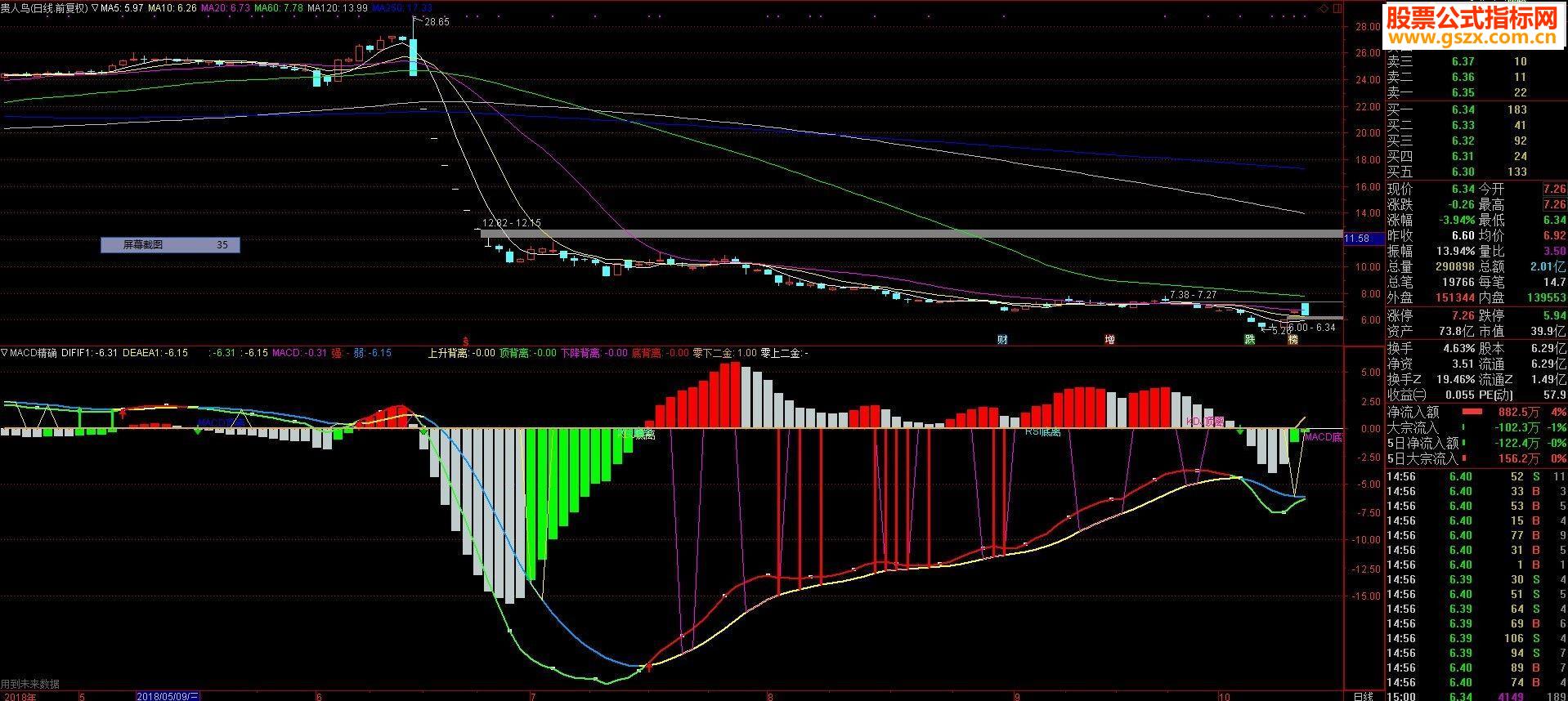Click the PE(动) 57.9 value
Screen dimensions: 1568x701
click(1555, 395)
